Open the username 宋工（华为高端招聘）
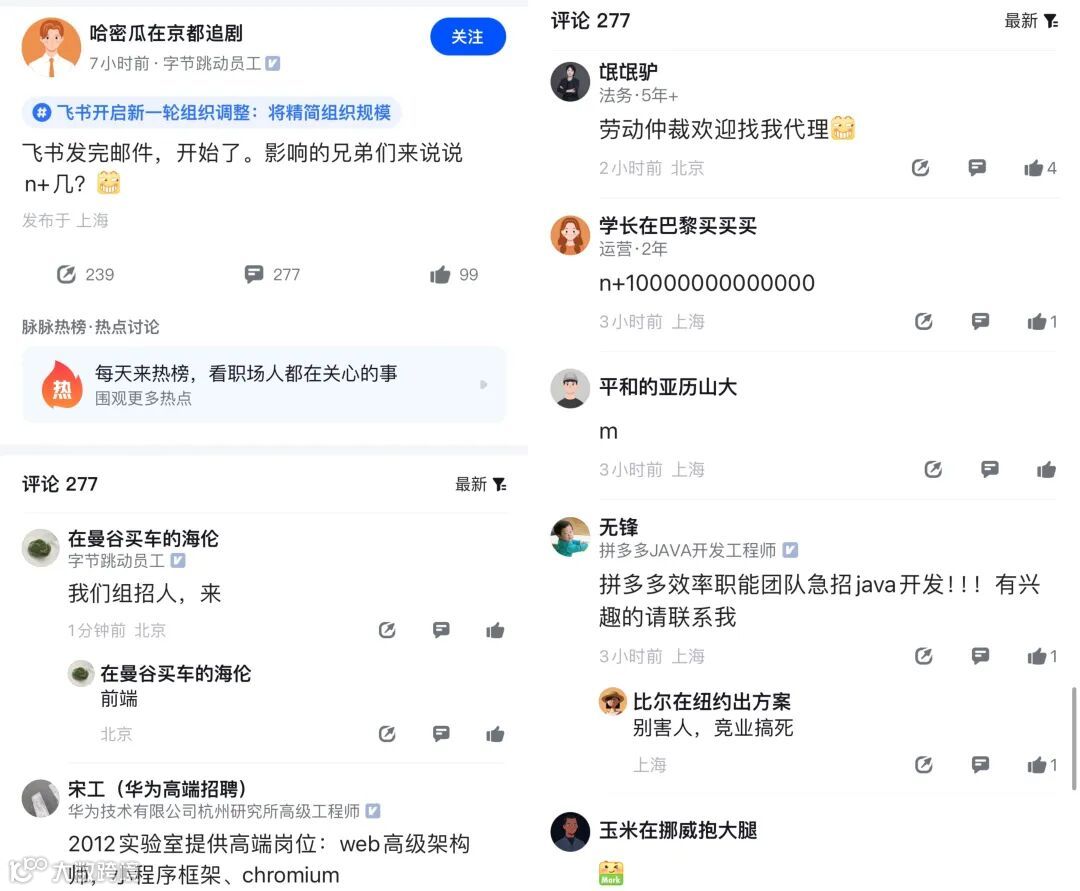1080x891 pixels. (157, 788)
